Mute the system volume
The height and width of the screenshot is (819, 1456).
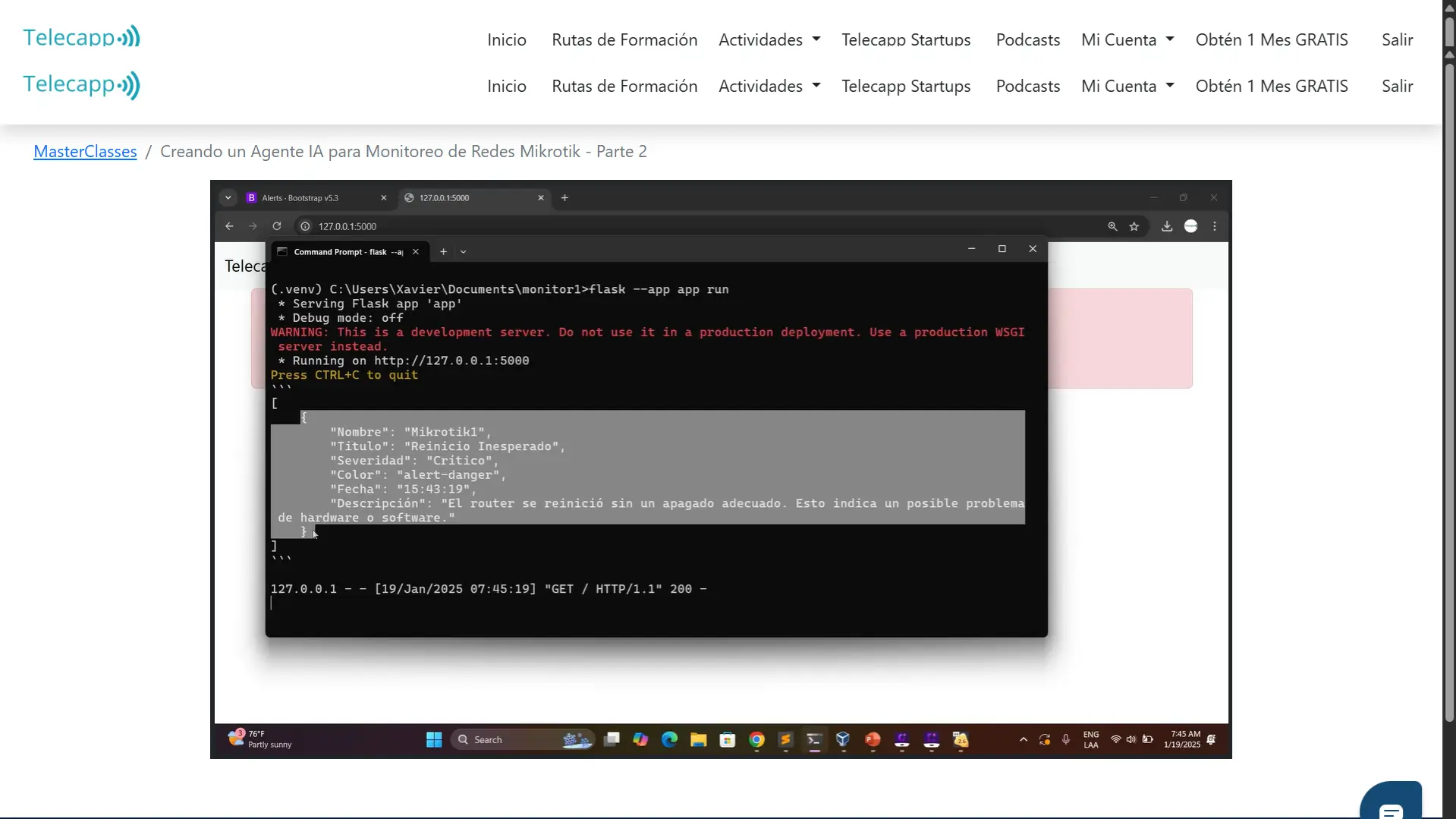coord(1131,739)
